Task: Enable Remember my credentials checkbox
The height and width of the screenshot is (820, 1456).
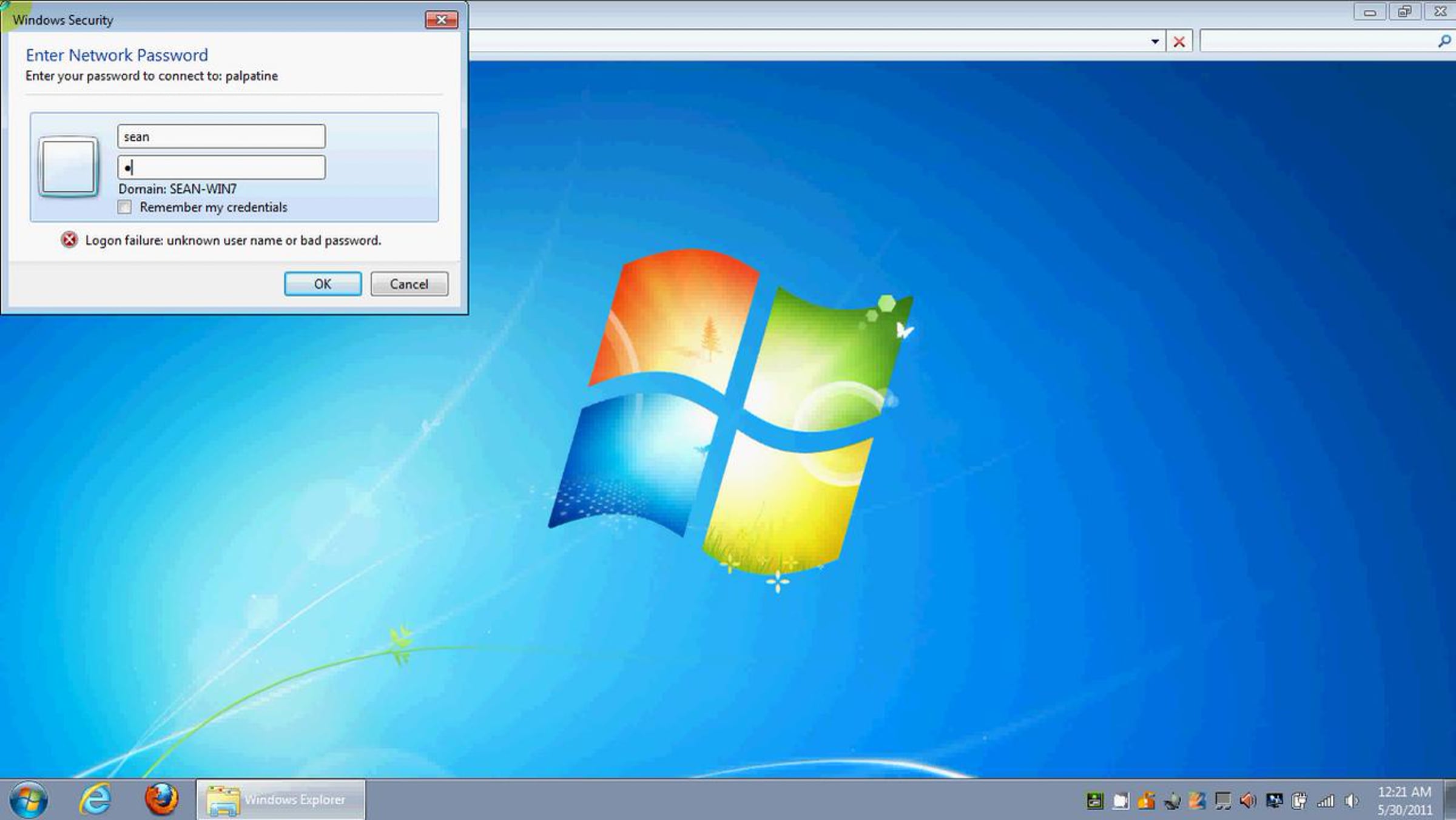Action: (125, 207)
